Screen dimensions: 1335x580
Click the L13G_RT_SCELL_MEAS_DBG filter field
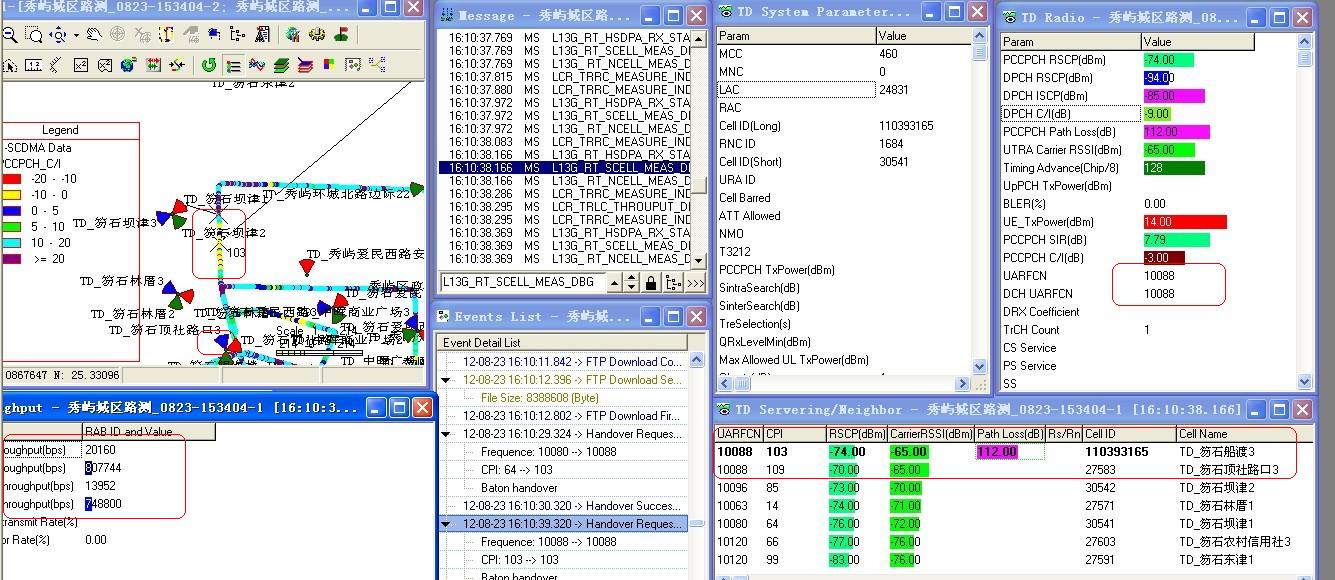[x=523, y=282]
